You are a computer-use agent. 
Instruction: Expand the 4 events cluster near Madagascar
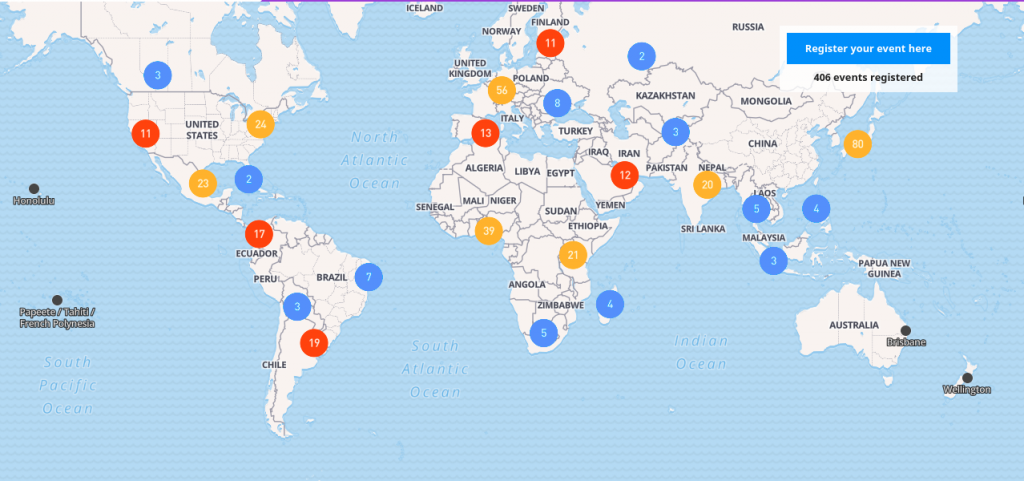coord(610,304)
